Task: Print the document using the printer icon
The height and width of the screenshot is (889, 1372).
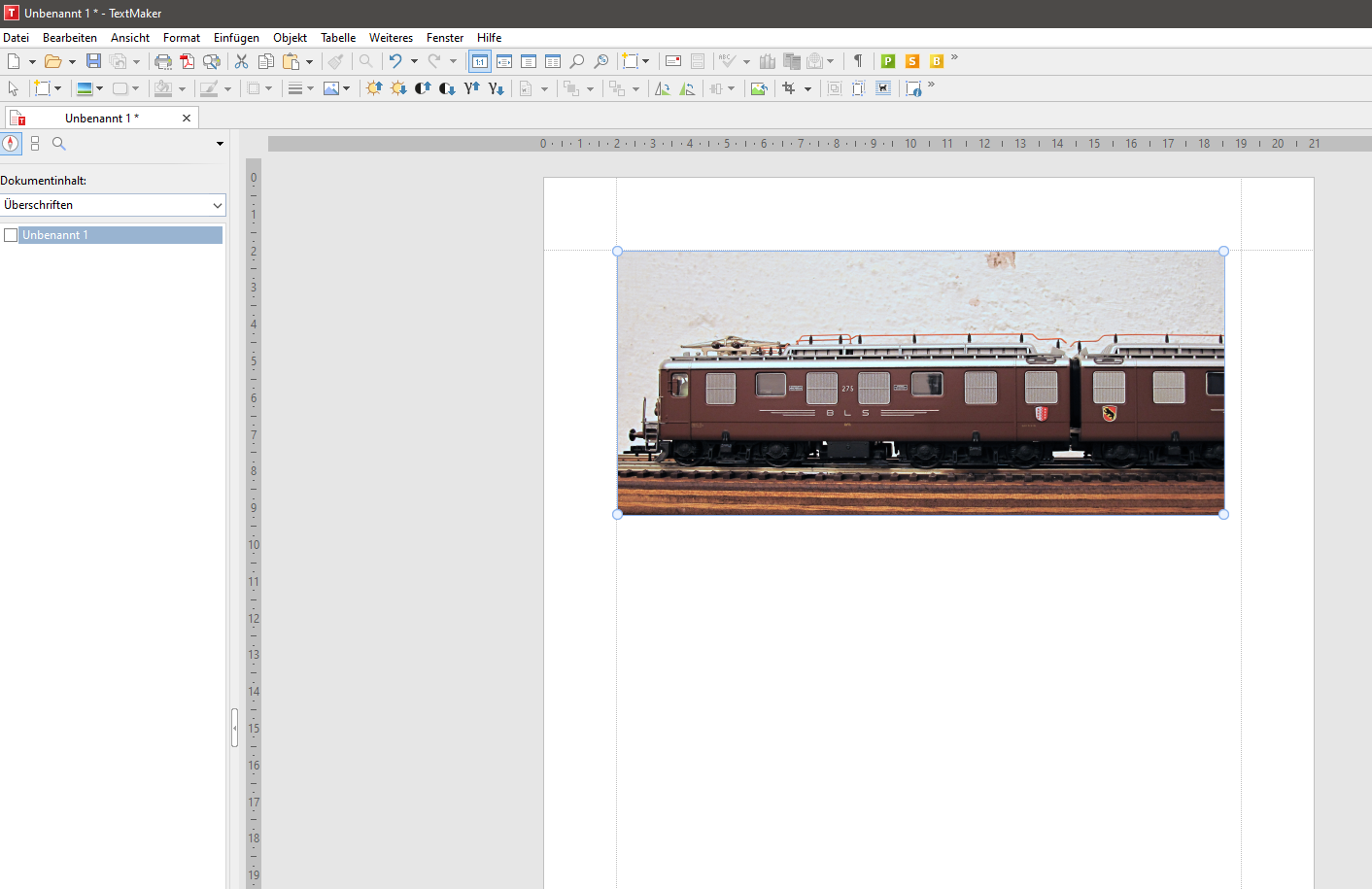Action: coord(163,61)
